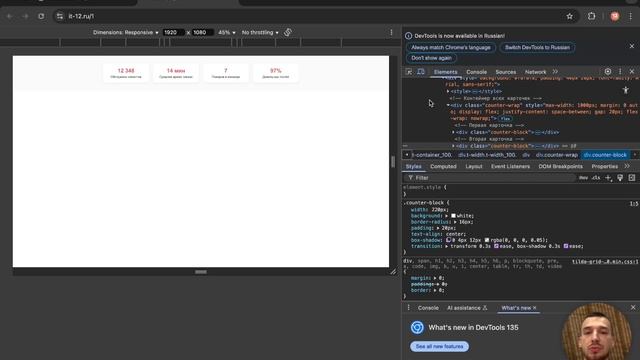Open tilda-grid css source link
640x360 pixels.
point(605,262)
